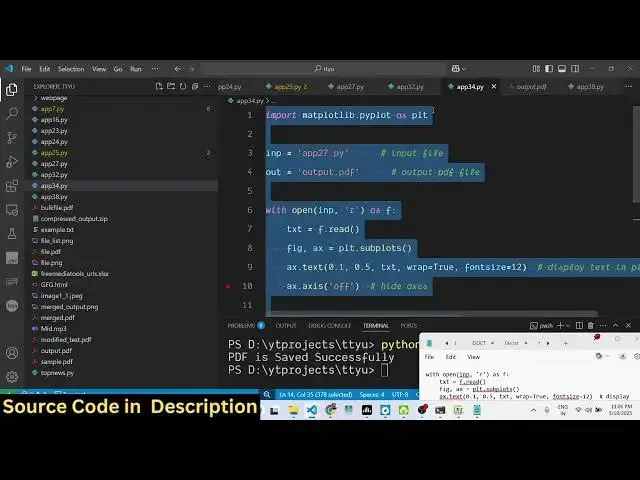Kill terminal with the trash icon
The image size is (640, 480).
point(591,325)
